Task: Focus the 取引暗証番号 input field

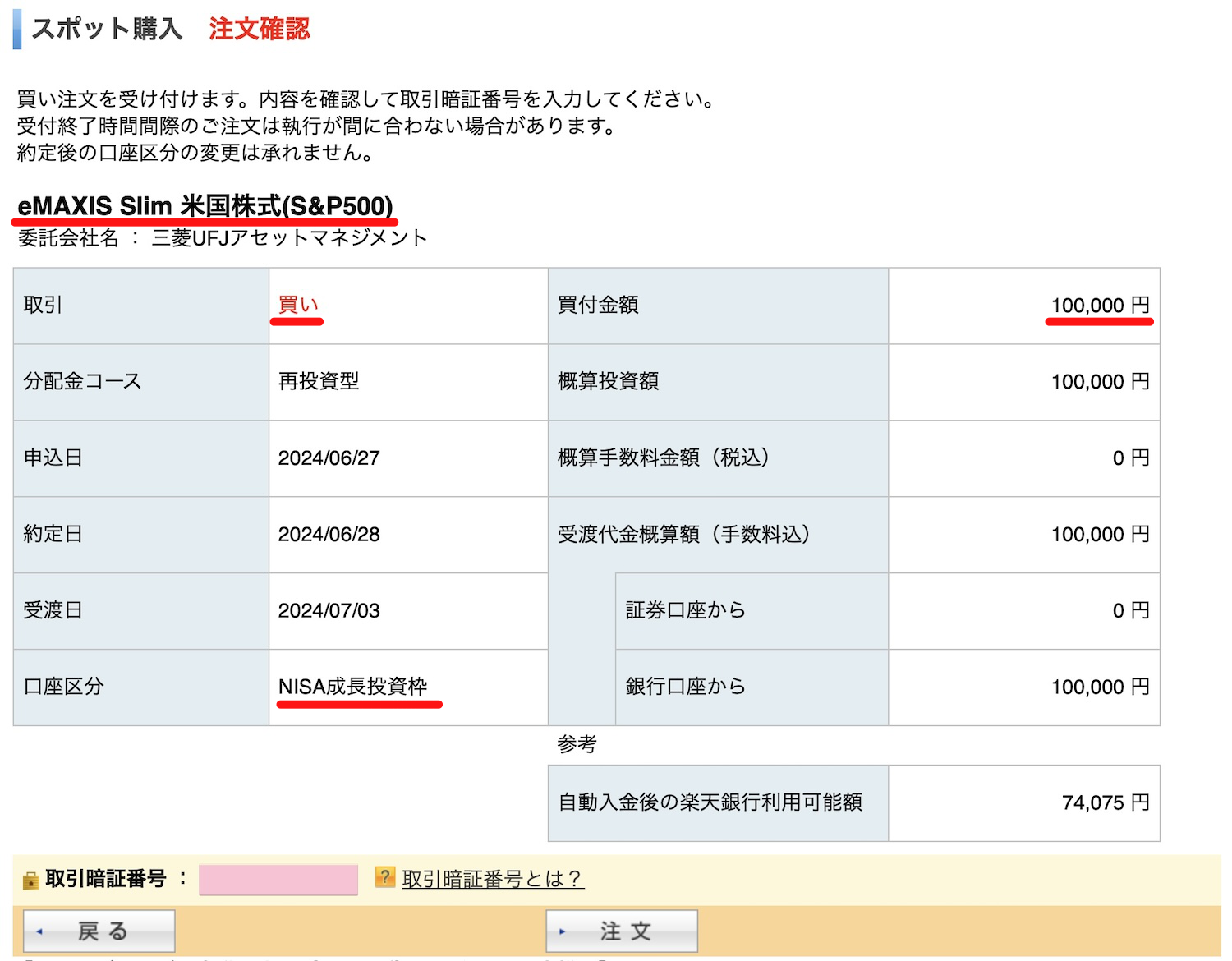Action: click(x=278, y=879)
